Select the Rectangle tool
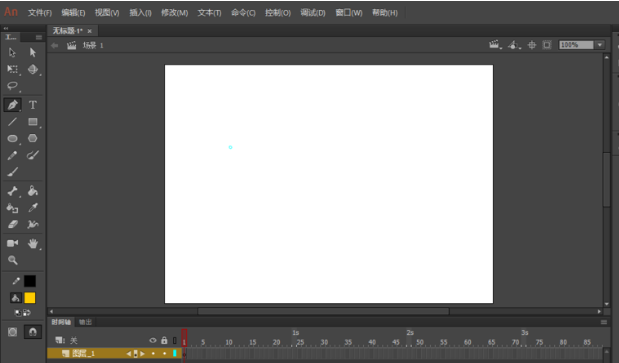This screenshot has width=619, height=363. [33, 122]
